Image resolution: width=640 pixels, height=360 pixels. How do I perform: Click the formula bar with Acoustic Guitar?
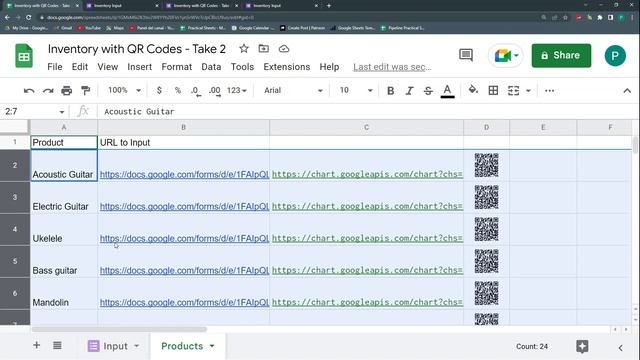(367, 111)
